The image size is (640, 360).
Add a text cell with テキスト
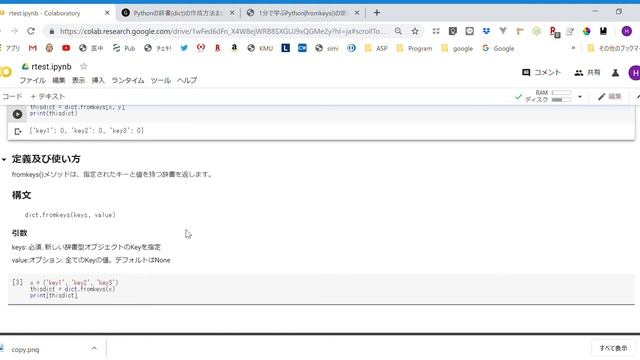pyautogui.click(x=48, y=96)
